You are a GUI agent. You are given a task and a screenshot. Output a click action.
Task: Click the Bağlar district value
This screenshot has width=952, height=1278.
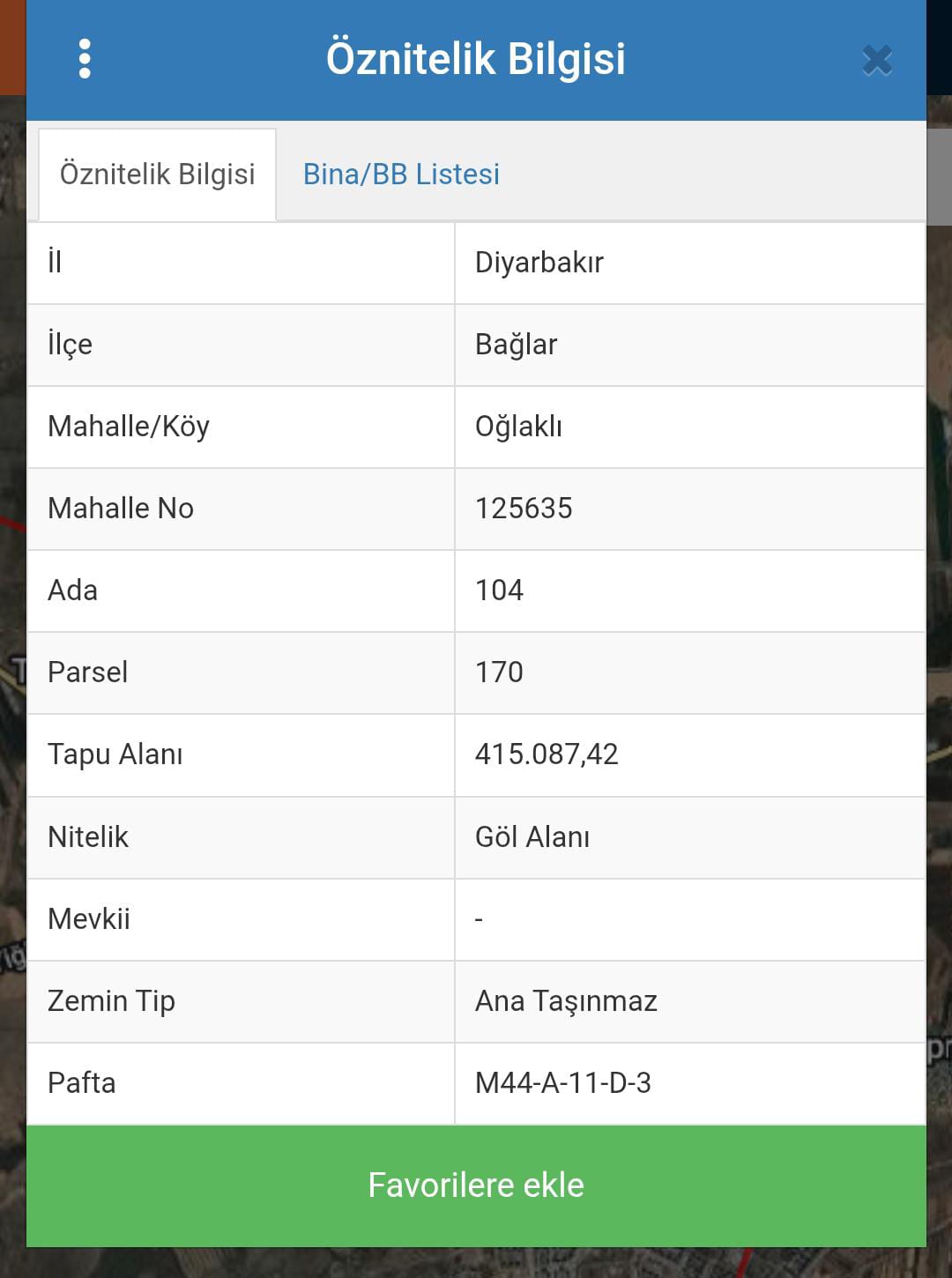516,345
